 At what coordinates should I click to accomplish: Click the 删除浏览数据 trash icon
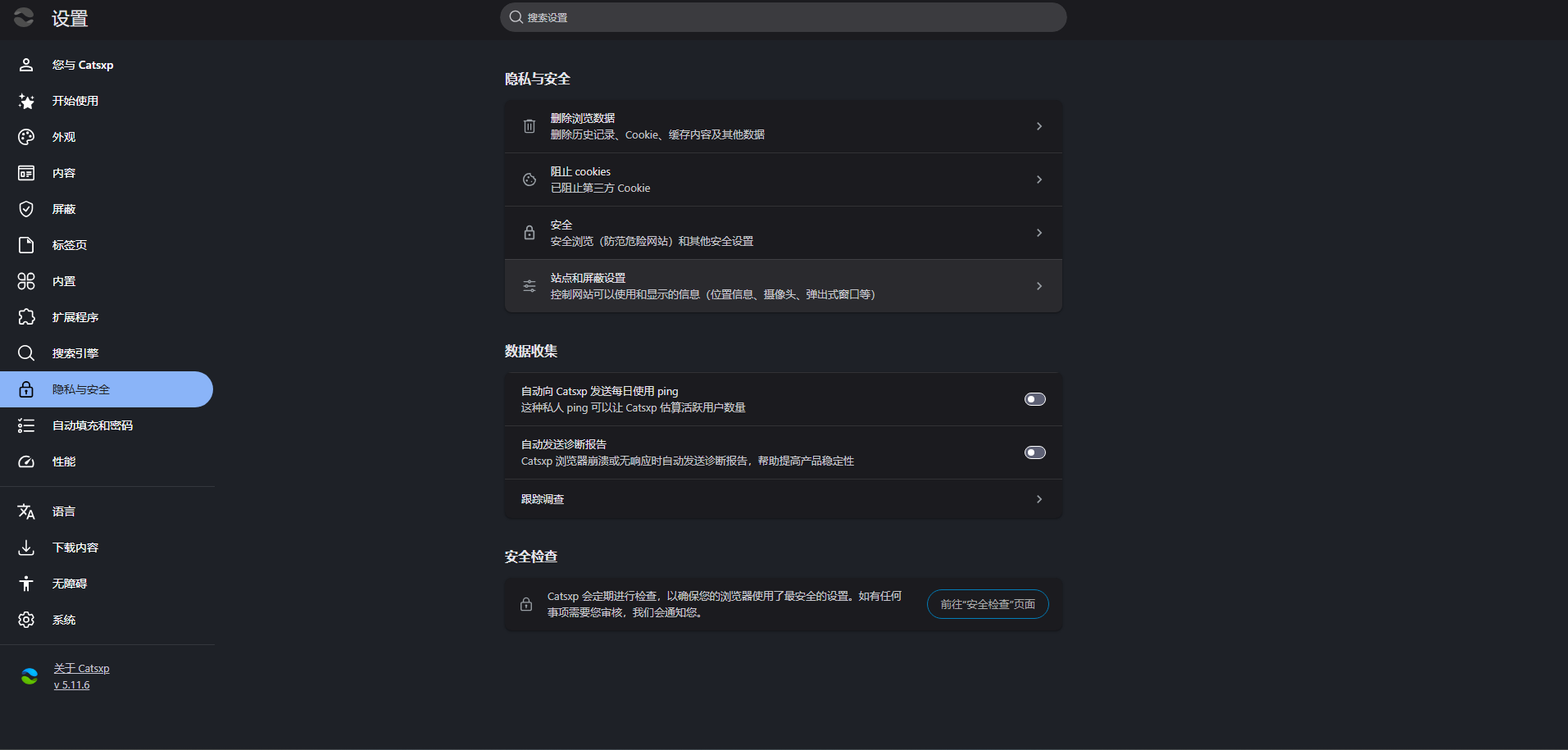[529, 125]
